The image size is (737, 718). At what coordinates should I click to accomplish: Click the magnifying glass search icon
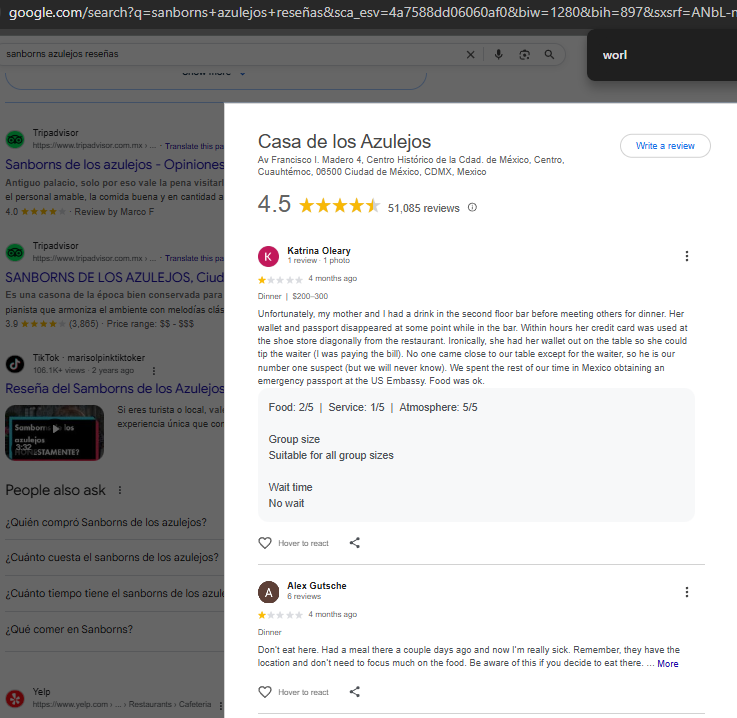coord(549,55)
